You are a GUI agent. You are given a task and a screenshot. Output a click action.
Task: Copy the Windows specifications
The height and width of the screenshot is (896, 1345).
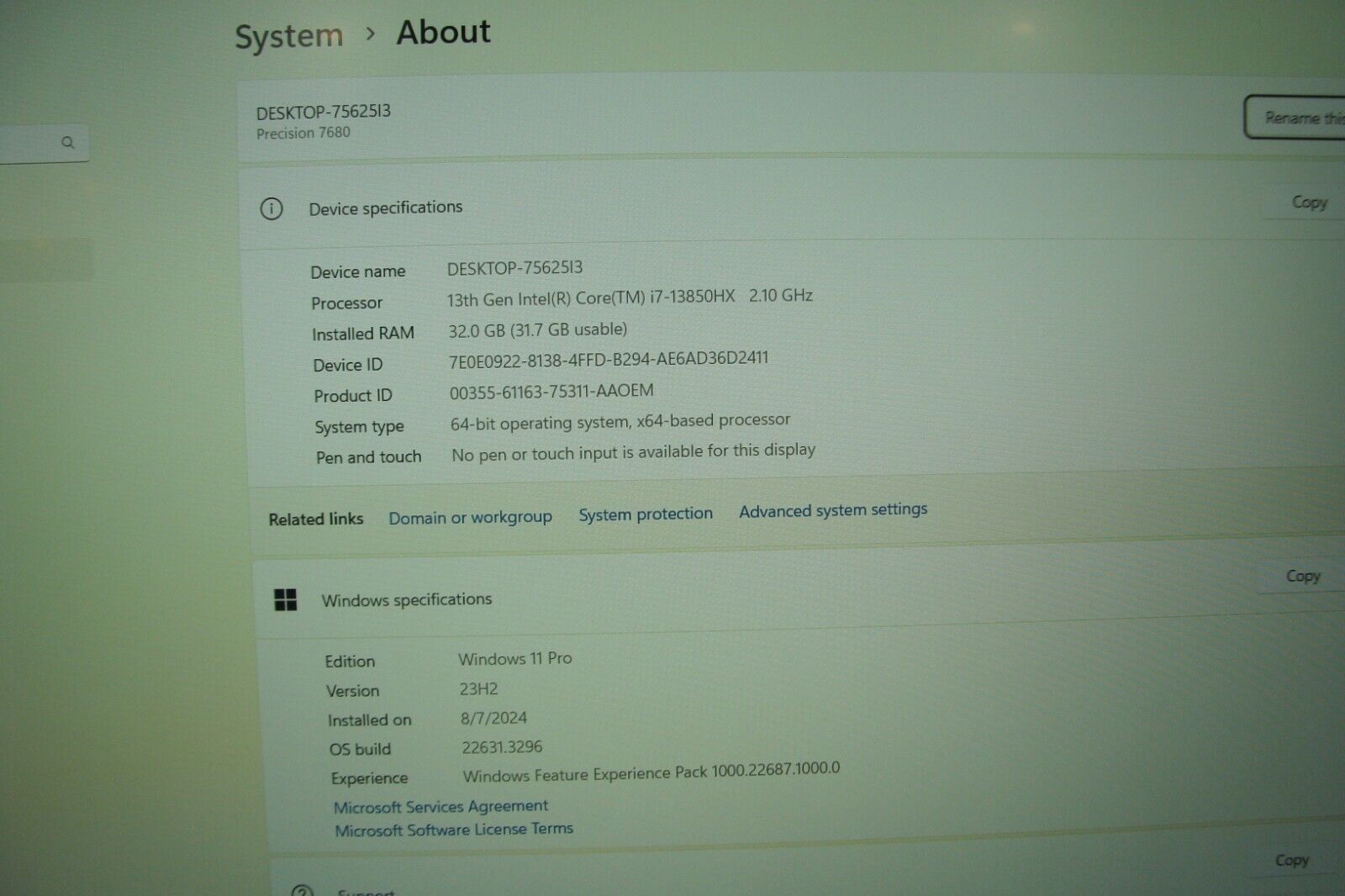(x=1303, y=576)
